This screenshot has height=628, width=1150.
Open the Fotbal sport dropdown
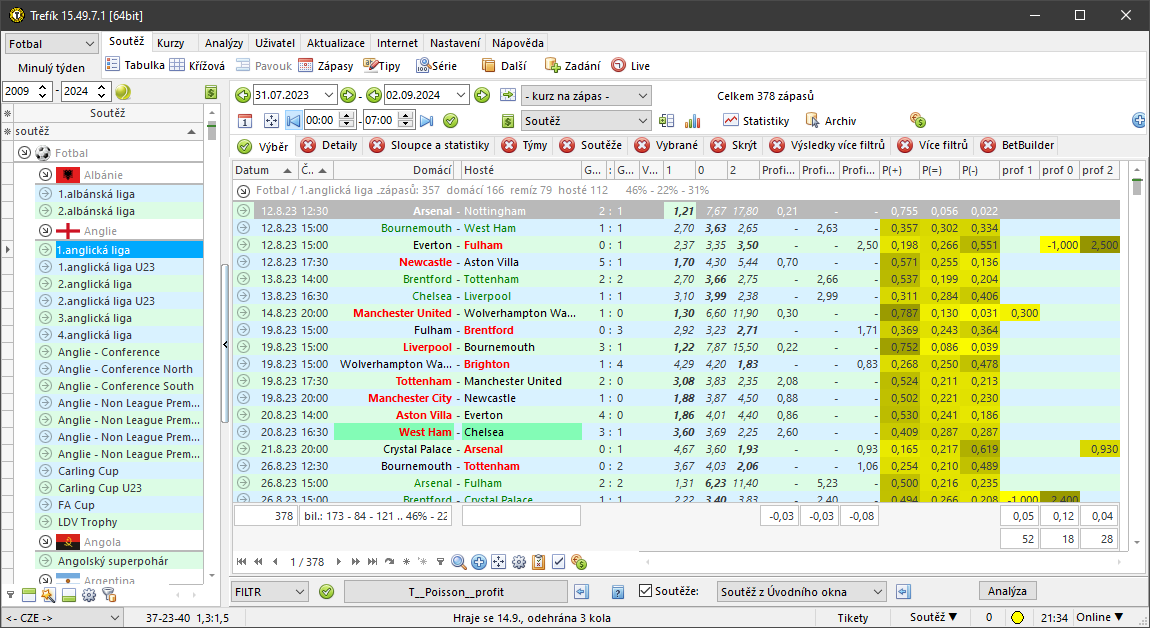51,44
